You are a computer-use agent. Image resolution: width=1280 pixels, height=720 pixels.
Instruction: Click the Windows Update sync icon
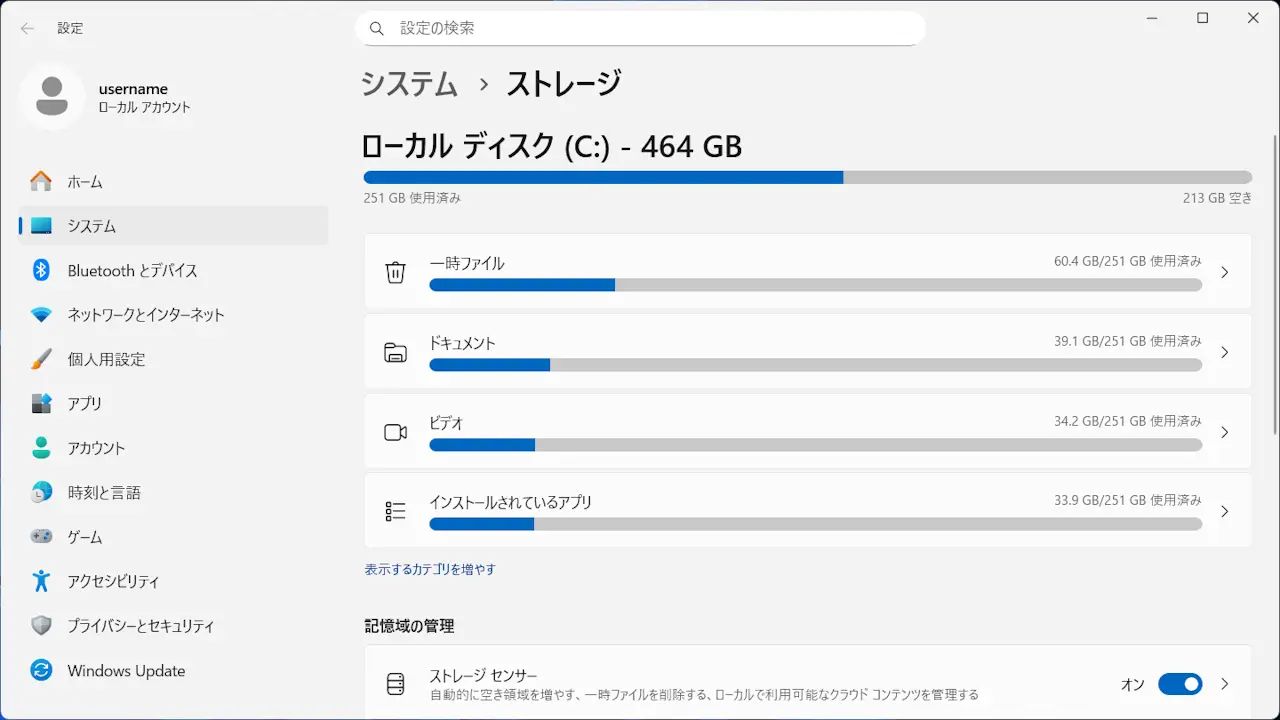click(x=41, y=670)
